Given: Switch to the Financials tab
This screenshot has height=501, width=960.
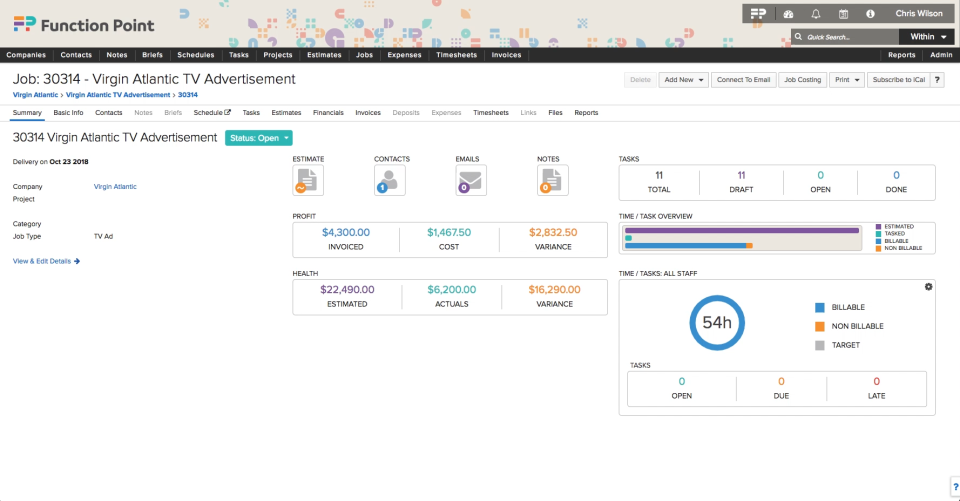Looking at the screenshot, I should click(x=328, y=113).
